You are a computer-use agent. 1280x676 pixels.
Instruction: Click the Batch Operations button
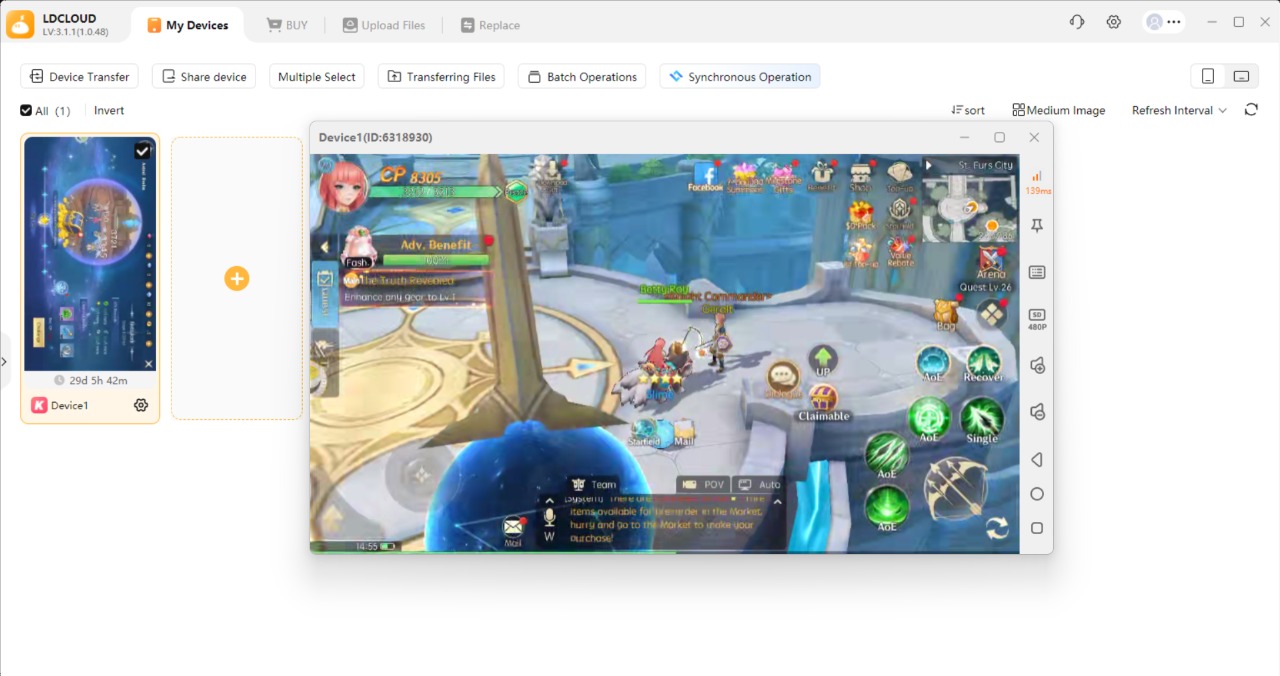coord(582,77)
